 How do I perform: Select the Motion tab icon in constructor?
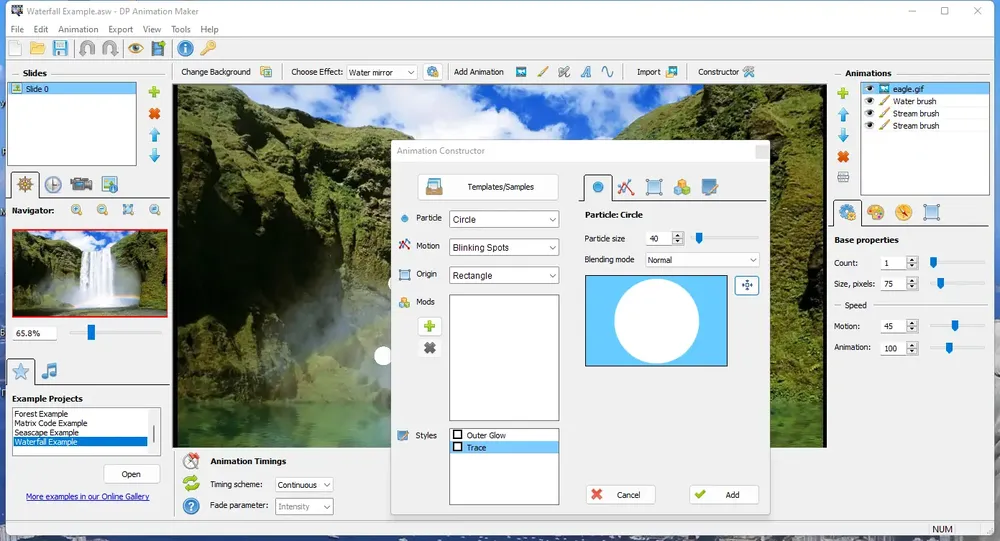click(x=626, y=187)
